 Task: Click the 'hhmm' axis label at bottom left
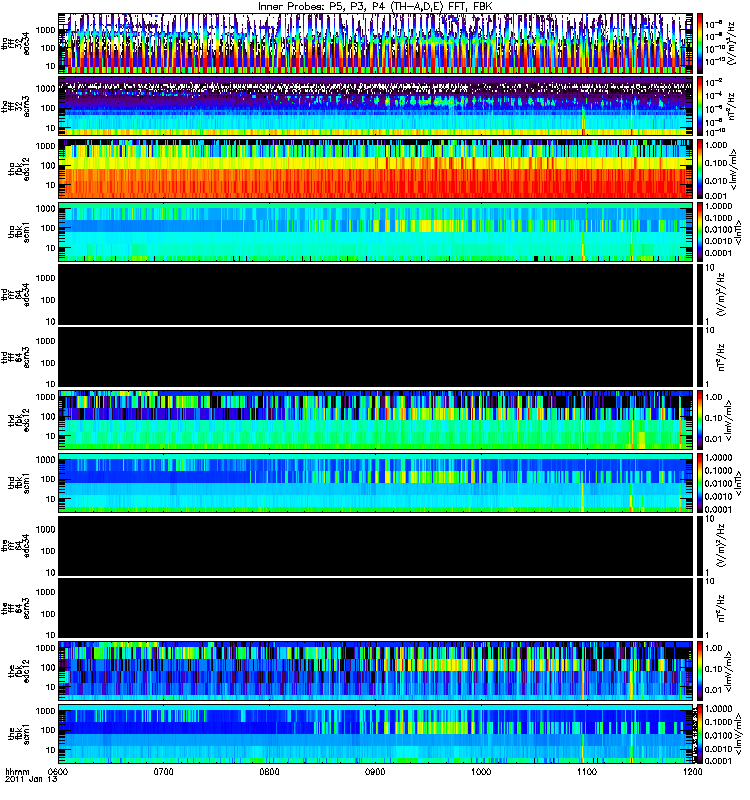pyautogui.click(x=18, y=771)
